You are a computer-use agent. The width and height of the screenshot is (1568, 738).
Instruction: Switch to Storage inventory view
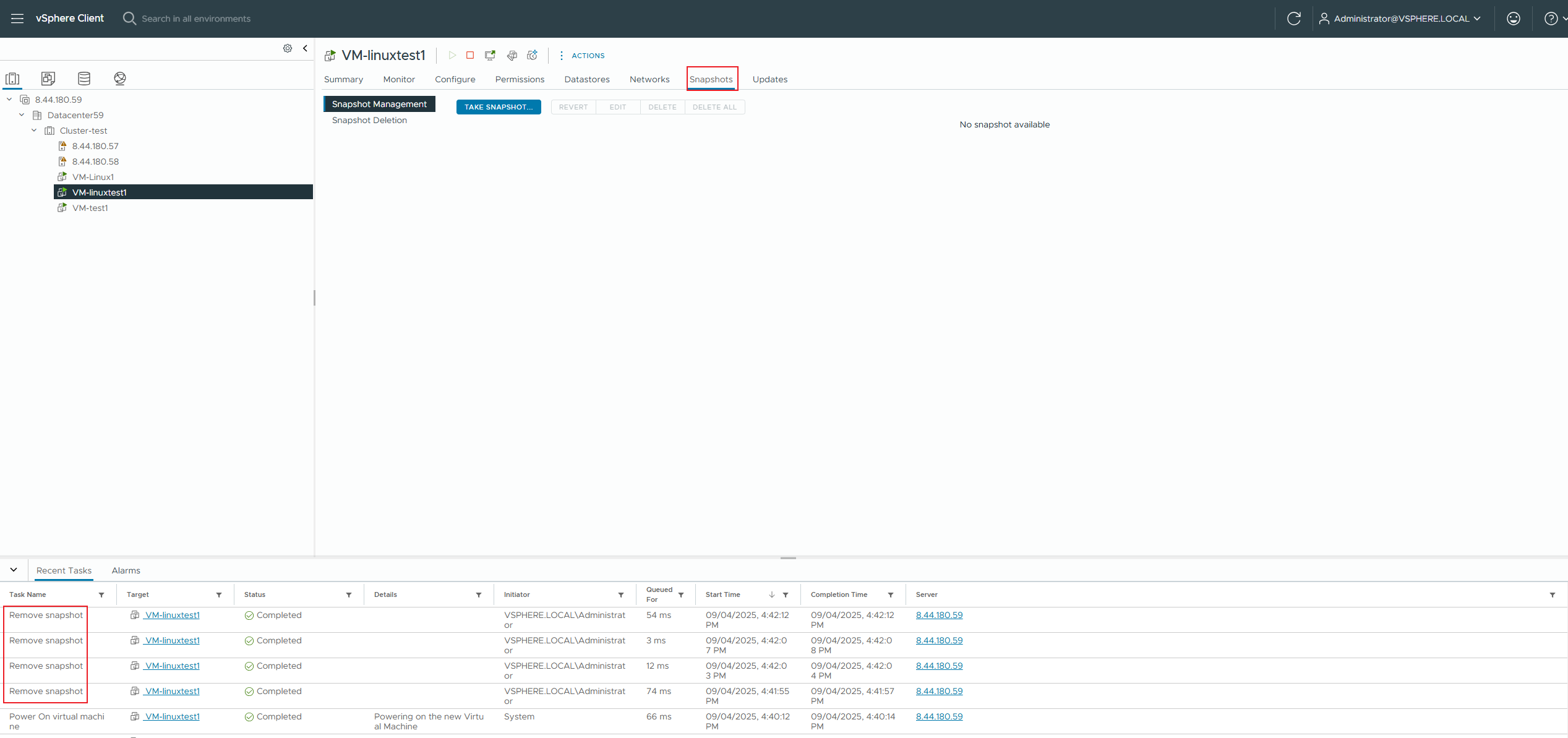pos(84,79)
